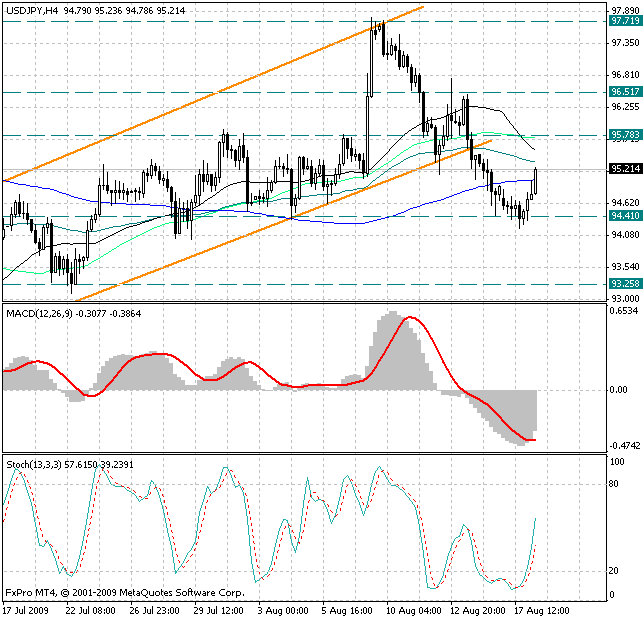Click the Stoch(13,3,3) indicator label

[x=38, y=466]
